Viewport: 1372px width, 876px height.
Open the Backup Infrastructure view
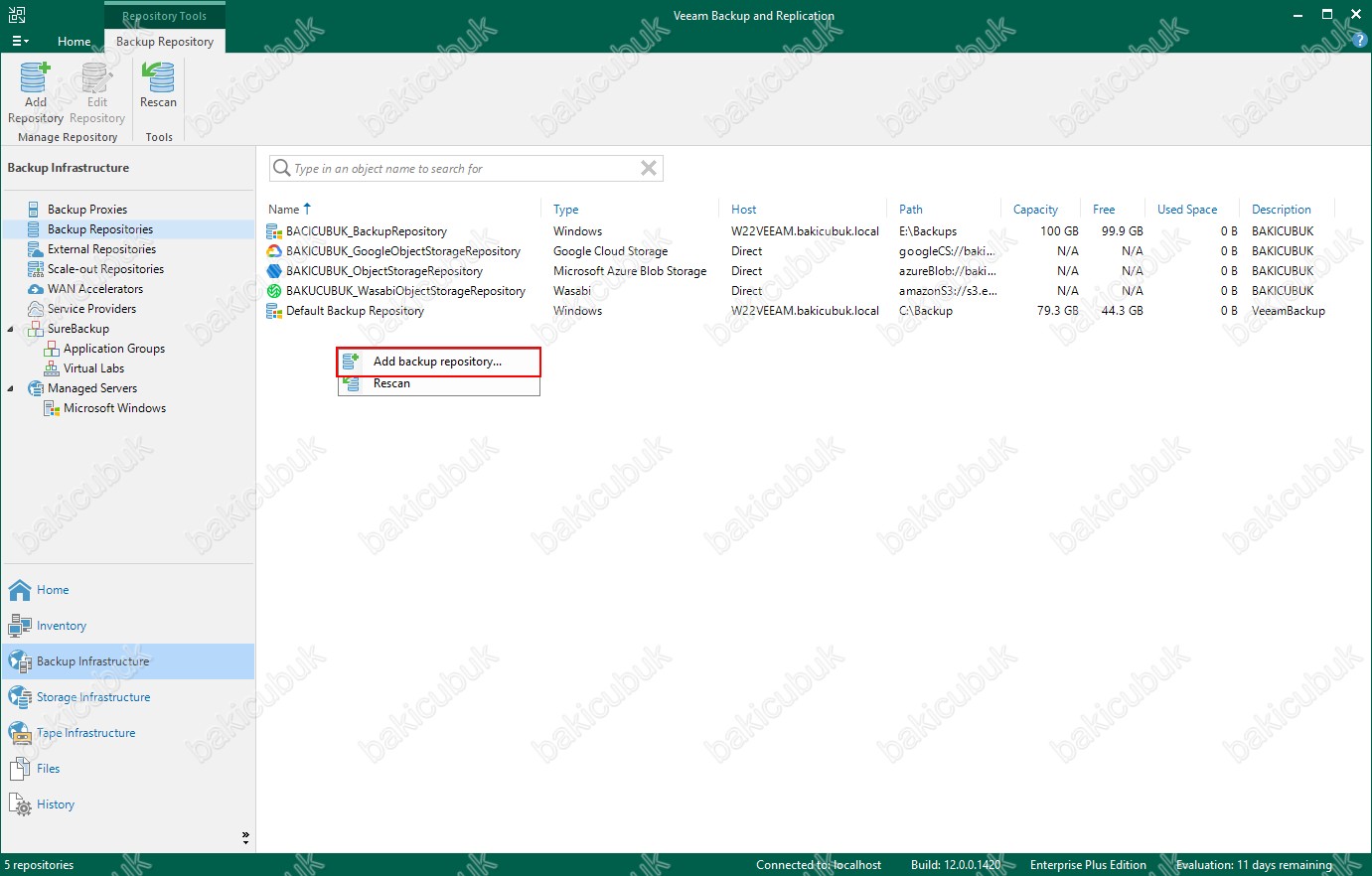(127, 661)
